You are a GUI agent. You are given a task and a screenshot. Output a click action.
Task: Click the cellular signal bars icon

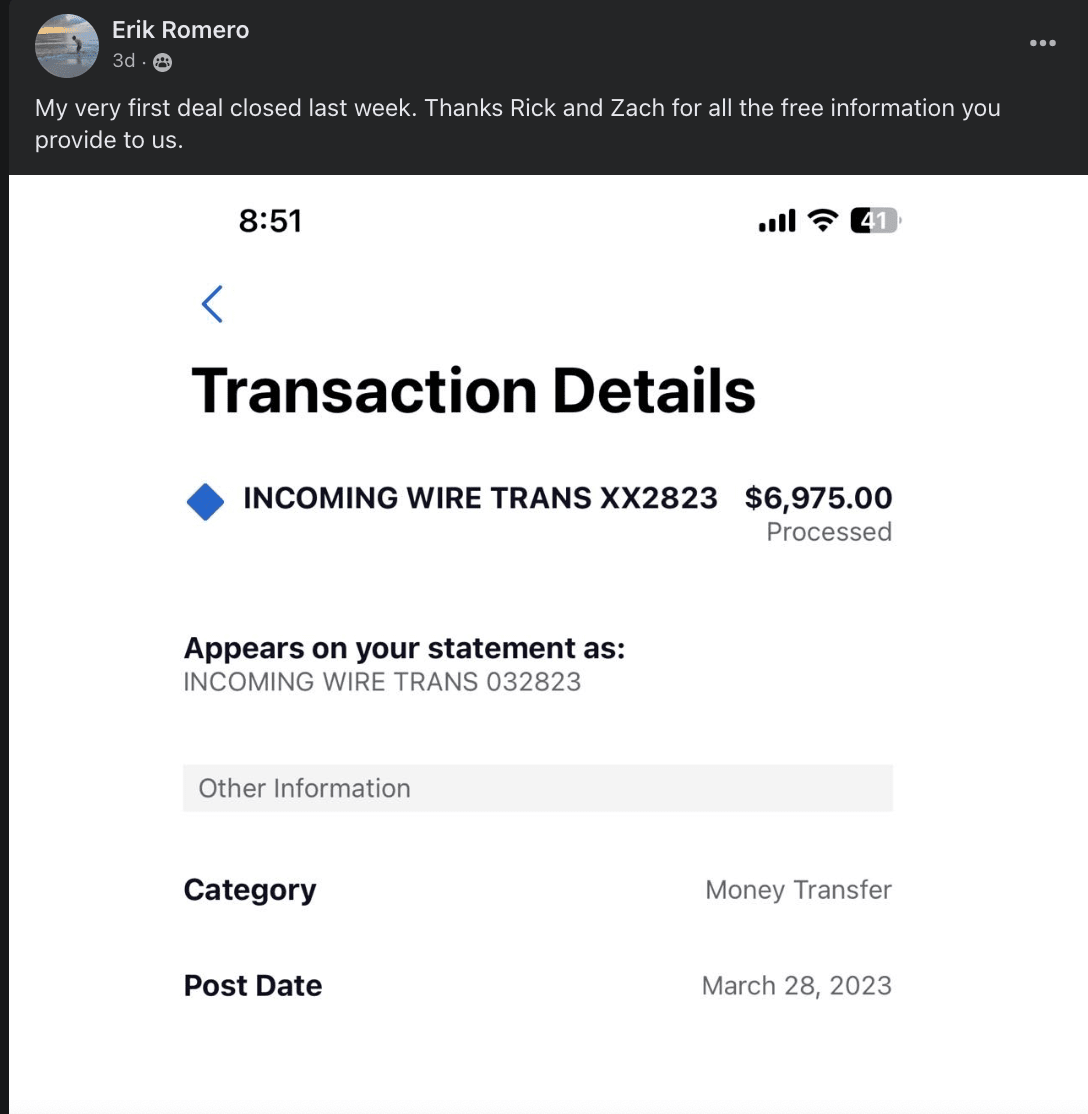tap(777, 221)
